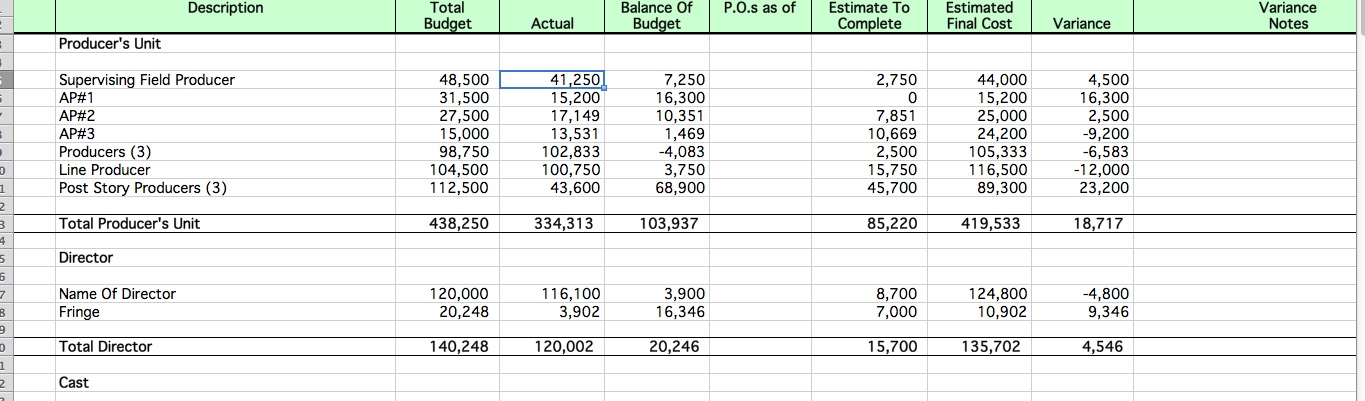Click the Variance Notes column header
The width and height of the screenshot is (1365, 401).
(x=1287, y=16)
